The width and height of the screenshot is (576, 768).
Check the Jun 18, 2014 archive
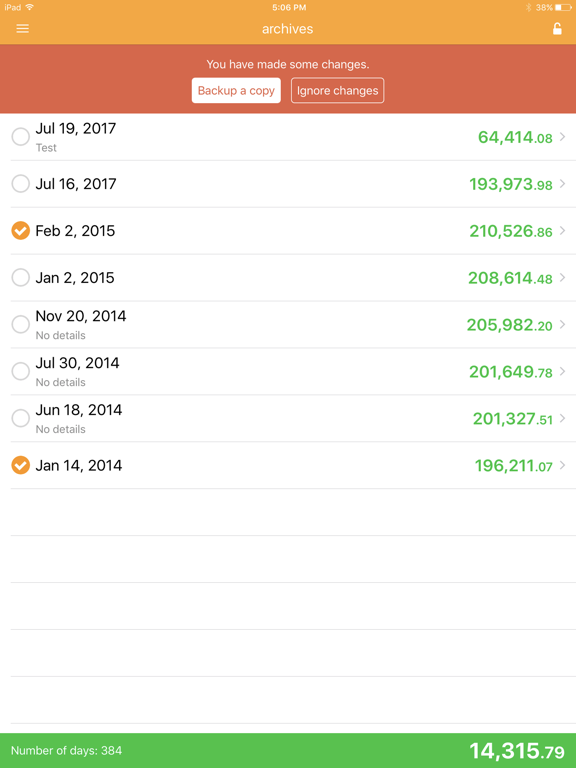click(21, 418)
